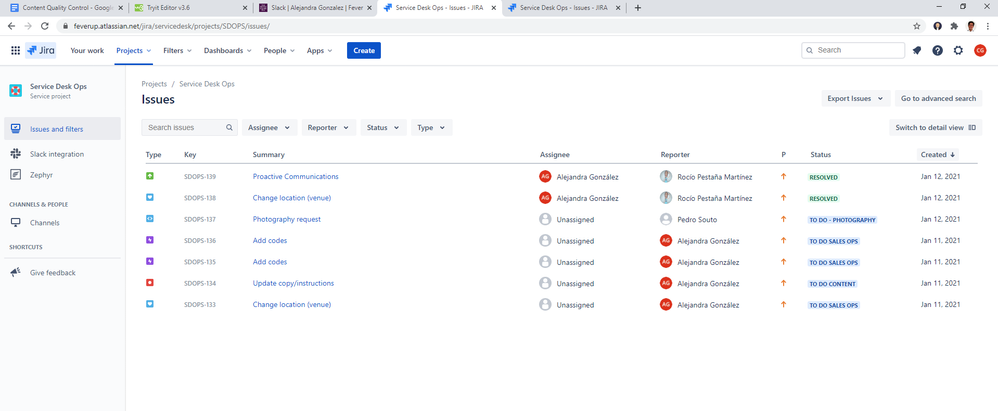Switch to the Slack browser tab
998x411 pixels.
(315, 8)
